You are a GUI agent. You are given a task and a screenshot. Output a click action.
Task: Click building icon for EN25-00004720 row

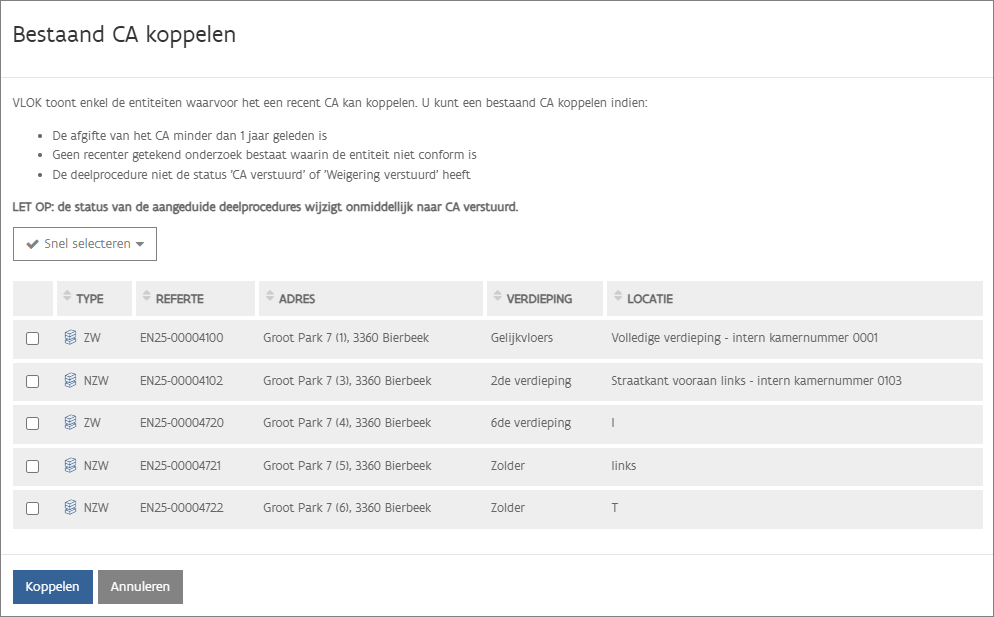pyautogui.click(x=70, y=423)
